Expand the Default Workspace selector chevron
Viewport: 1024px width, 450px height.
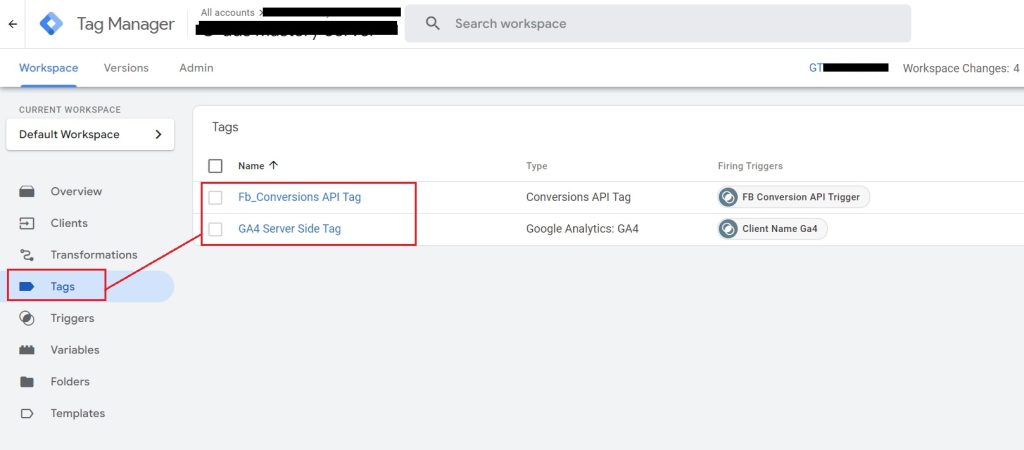(158, 135)
